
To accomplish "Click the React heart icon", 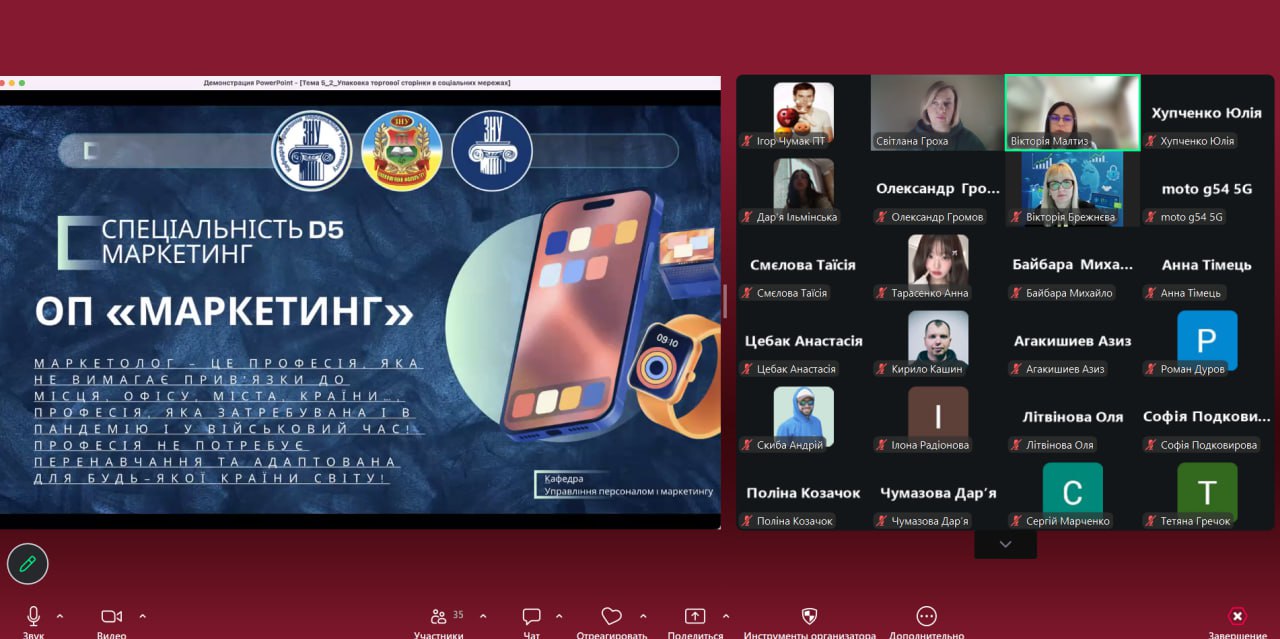I will (611, 616).
